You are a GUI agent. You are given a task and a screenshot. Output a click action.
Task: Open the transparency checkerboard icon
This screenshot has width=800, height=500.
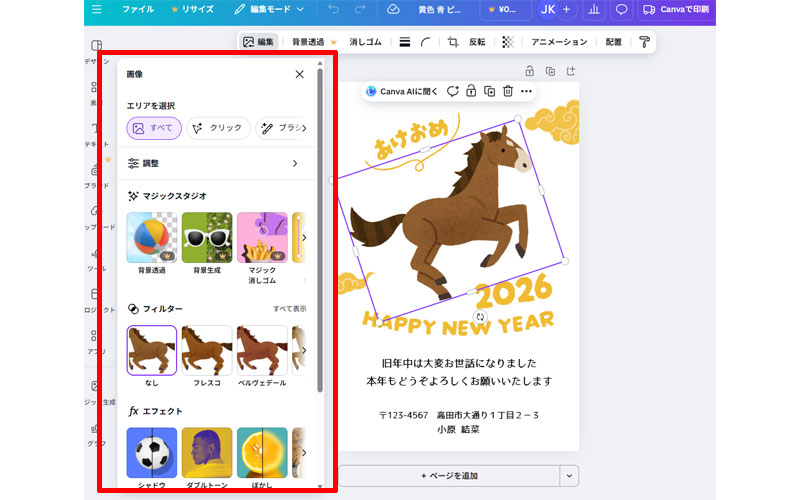pos(508,42)
